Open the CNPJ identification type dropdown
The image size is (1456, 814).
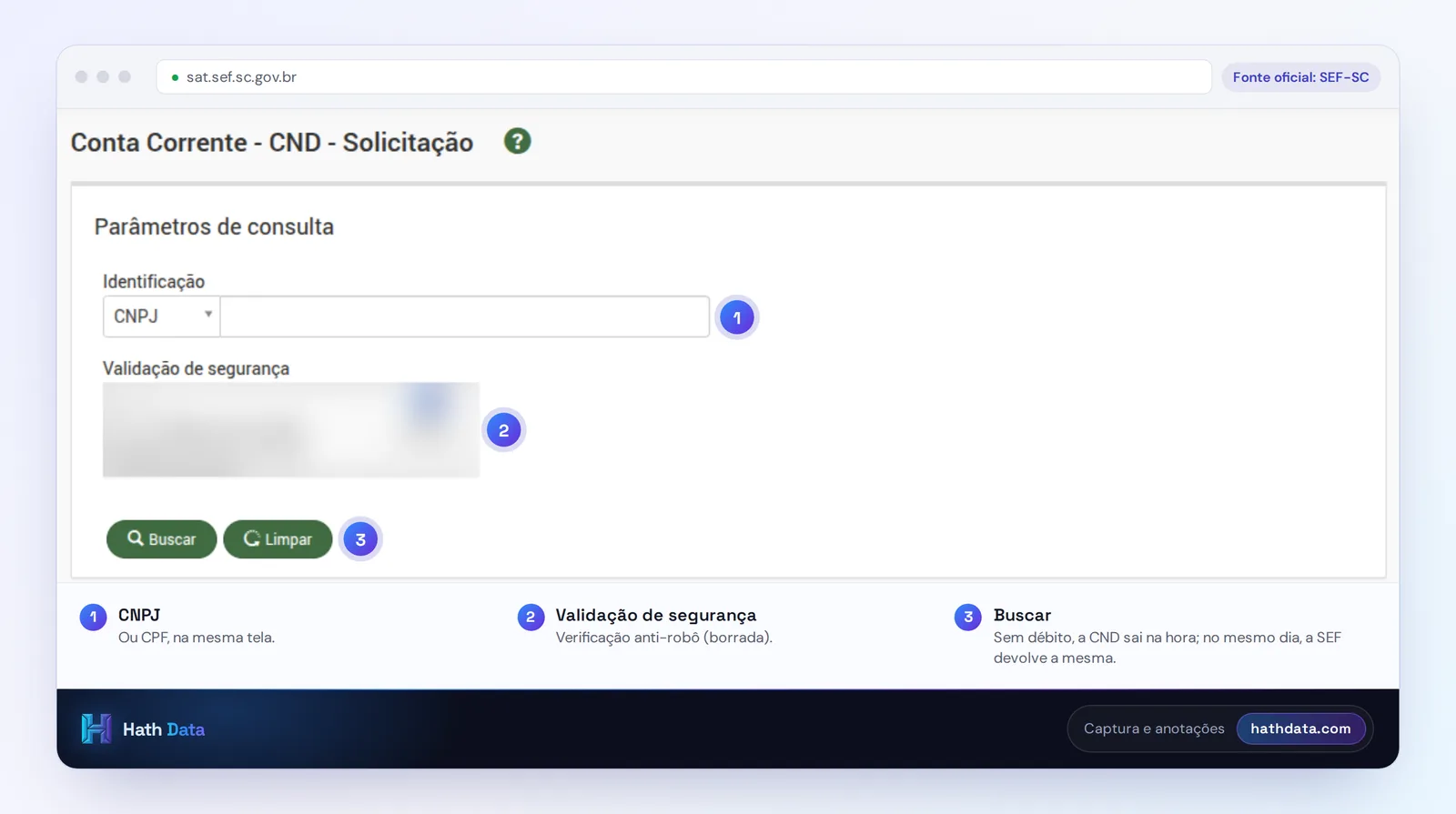tap(161, 317)
